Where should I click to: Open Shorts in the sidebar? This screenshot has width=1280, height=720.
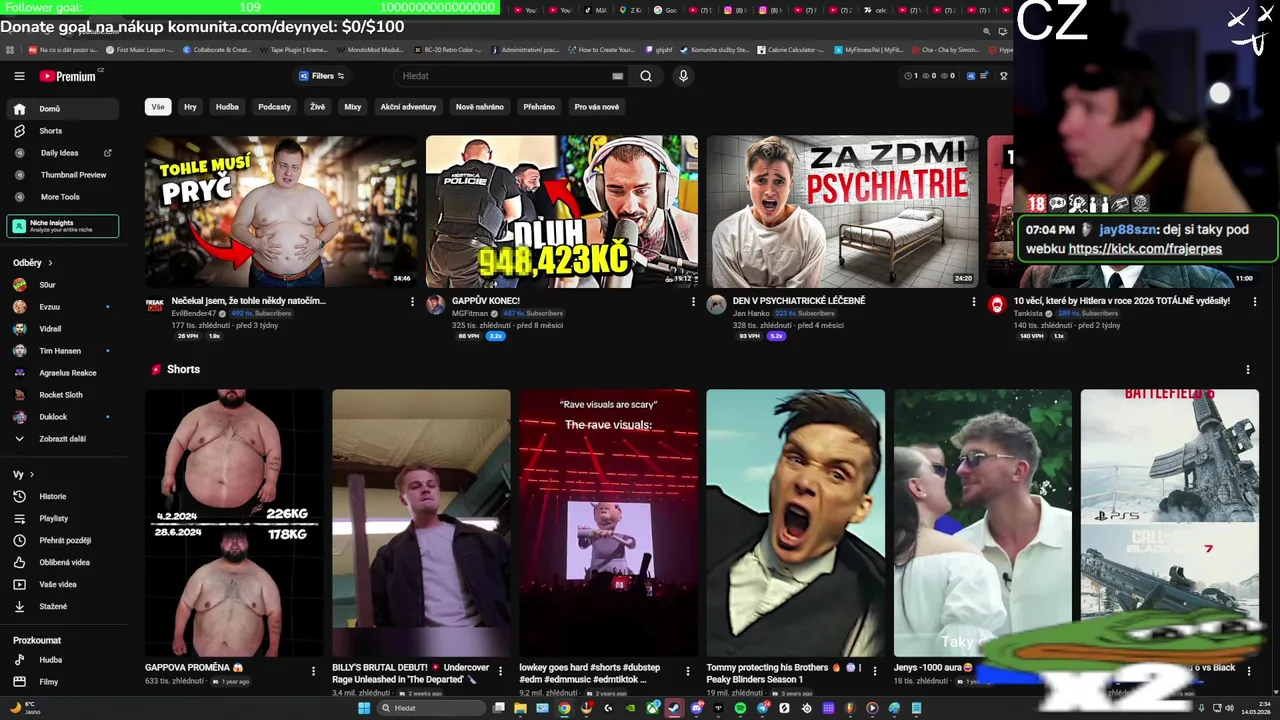pos(62,131)
